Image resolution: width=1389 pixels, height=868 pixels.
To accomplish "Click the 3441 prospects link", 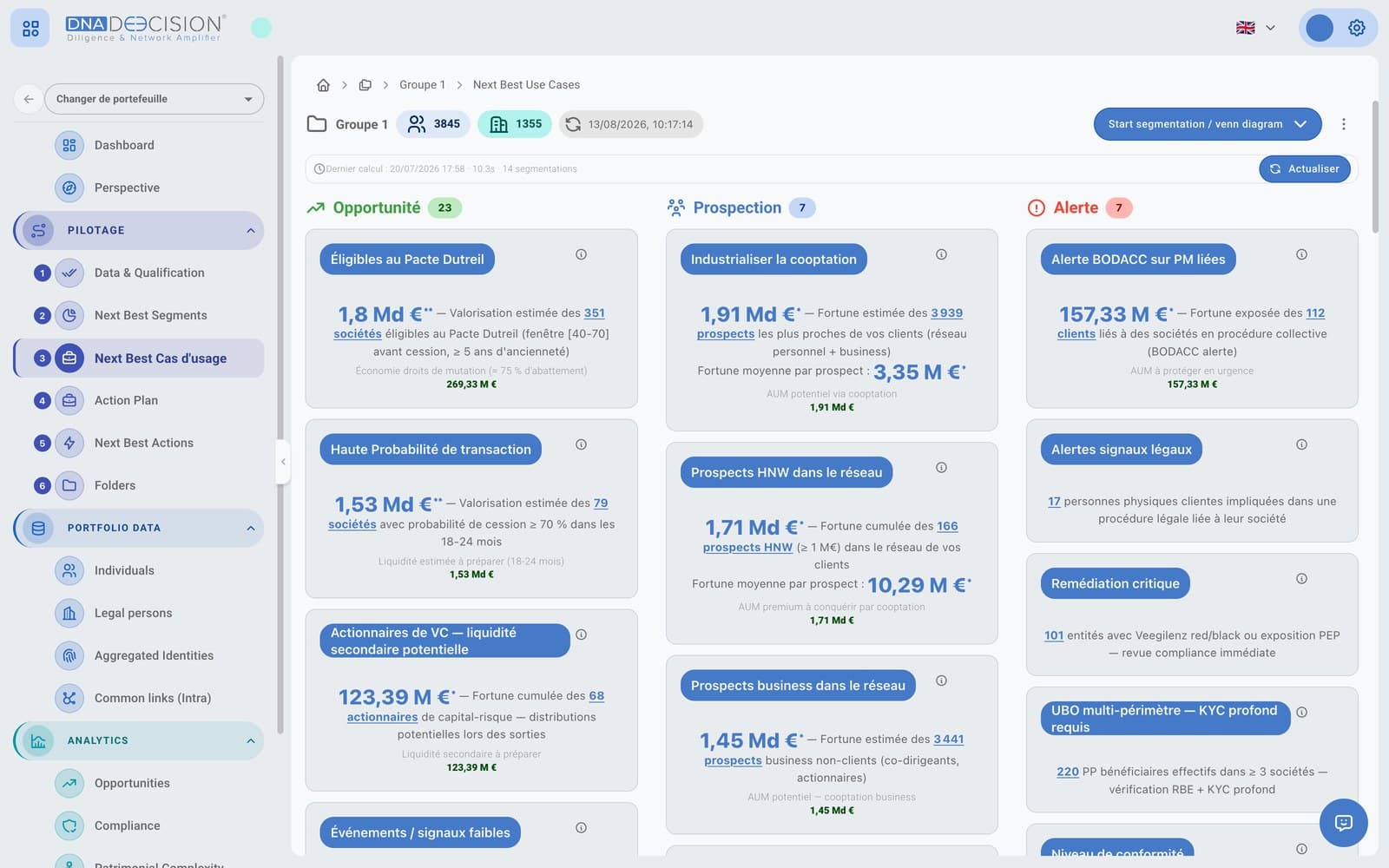I will [949, 739].
